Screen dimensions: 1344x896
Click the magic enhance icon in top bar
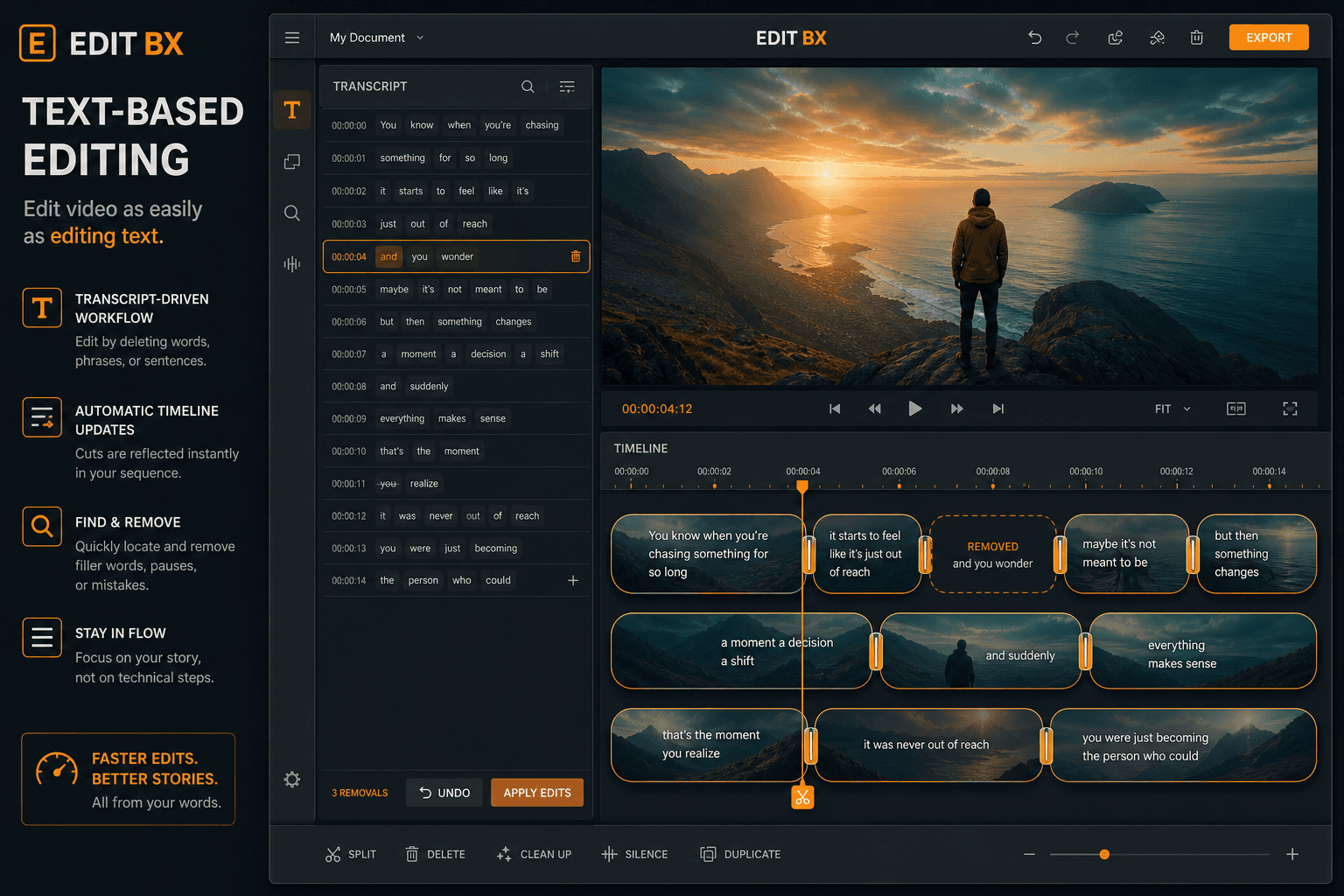1157,38
